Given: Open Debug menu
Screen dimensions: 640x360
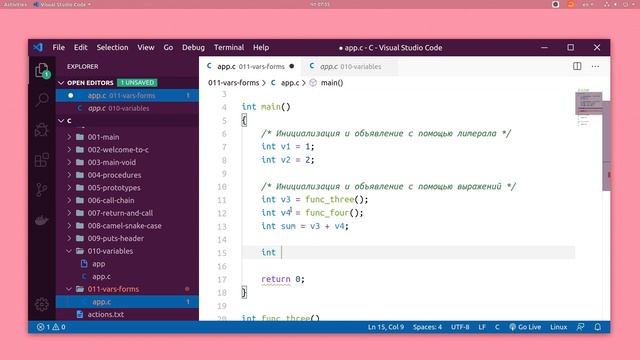Looking at the screenshot, I should 193,47.
